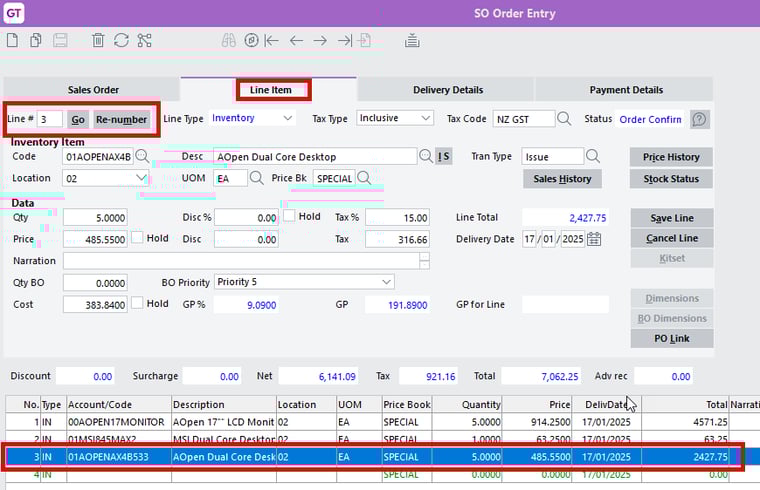The width and height of the screenshot is (760, 490).
Task: Jump to the first record arrow
Action: click(271, 41)
